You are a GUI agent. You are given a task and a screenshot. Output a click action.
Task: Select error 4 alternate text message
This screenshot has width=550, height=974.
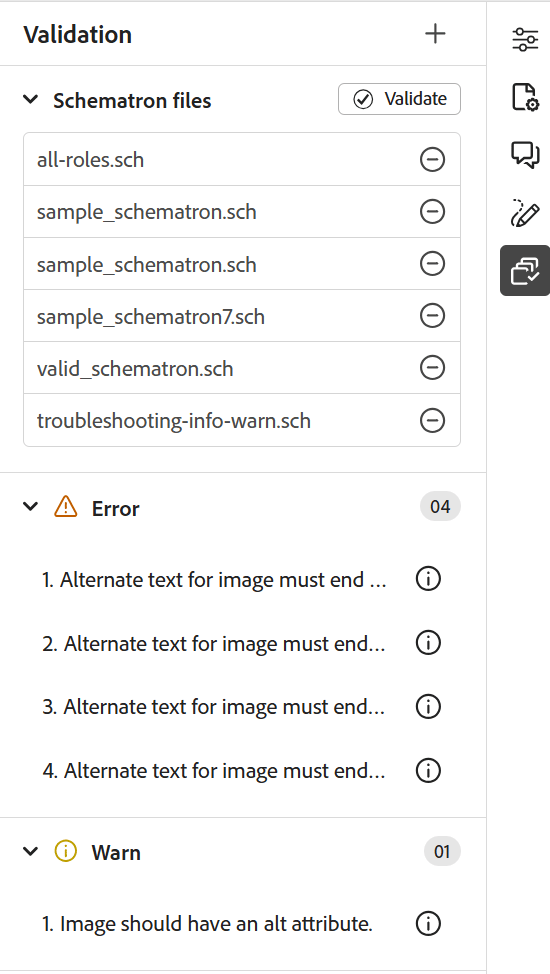(x=214, y=771)
